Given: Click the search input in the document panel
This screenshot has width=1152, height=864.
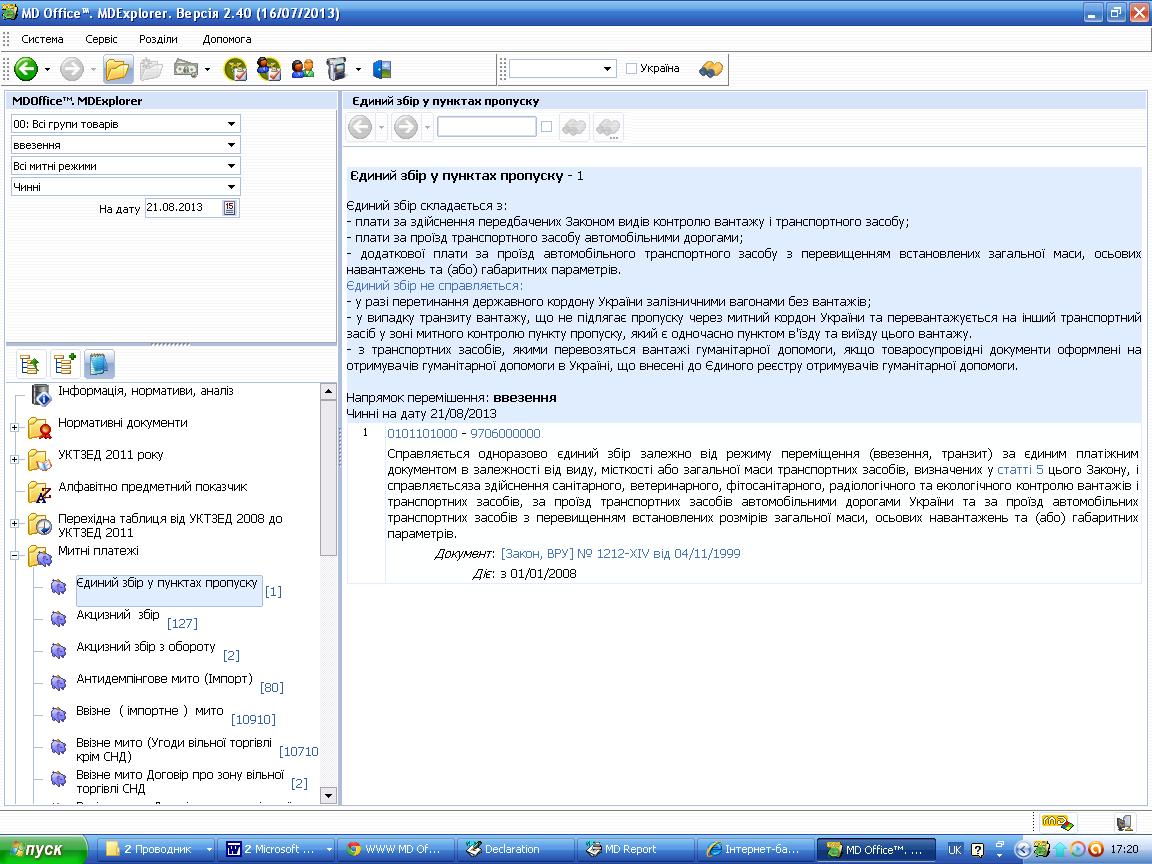Looking at the screenshot, I should pyautogui.click(x=486, y=126).
